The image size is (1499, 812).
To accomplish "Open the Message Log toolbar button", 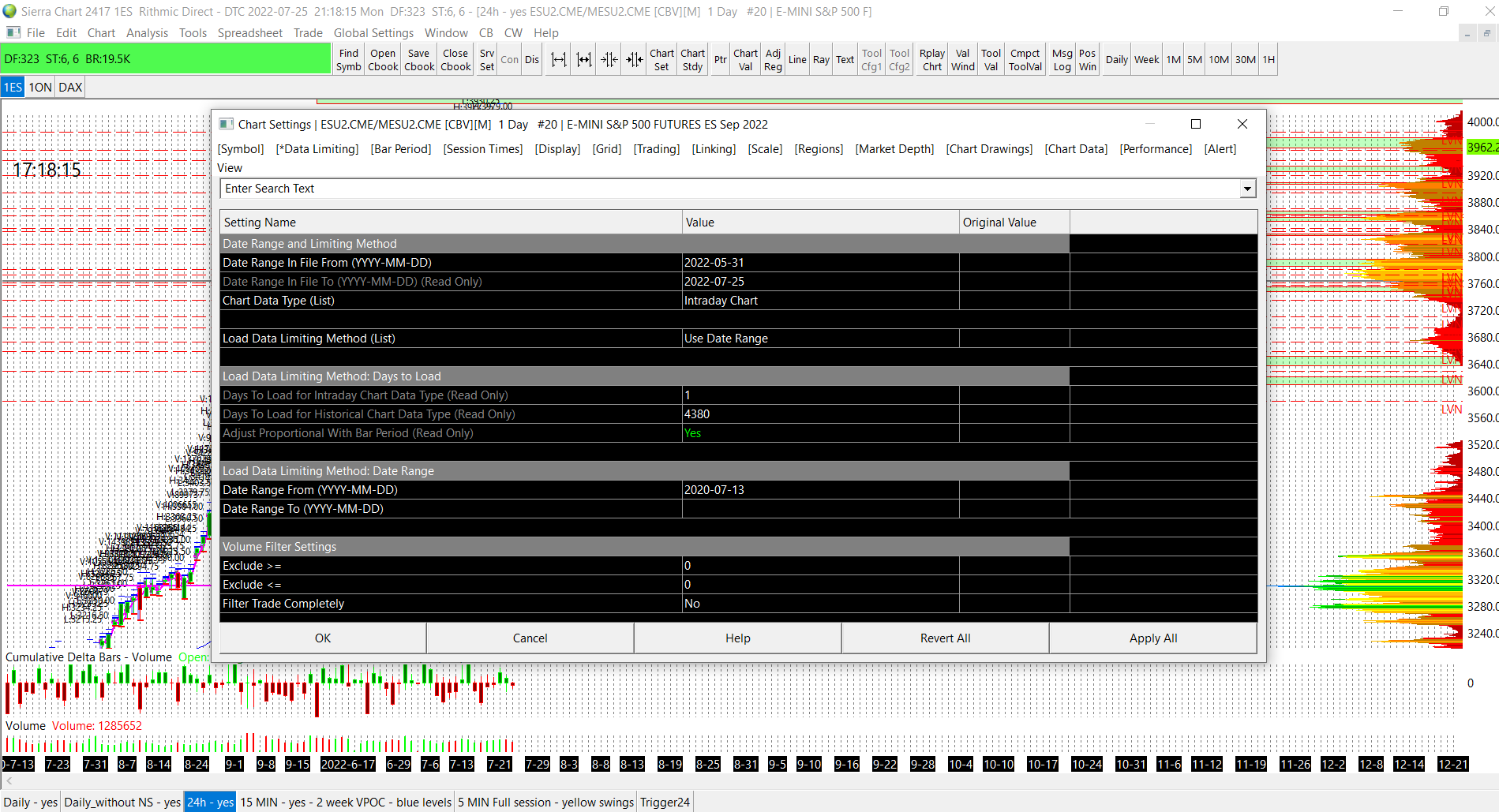I will coord(1062,60).
